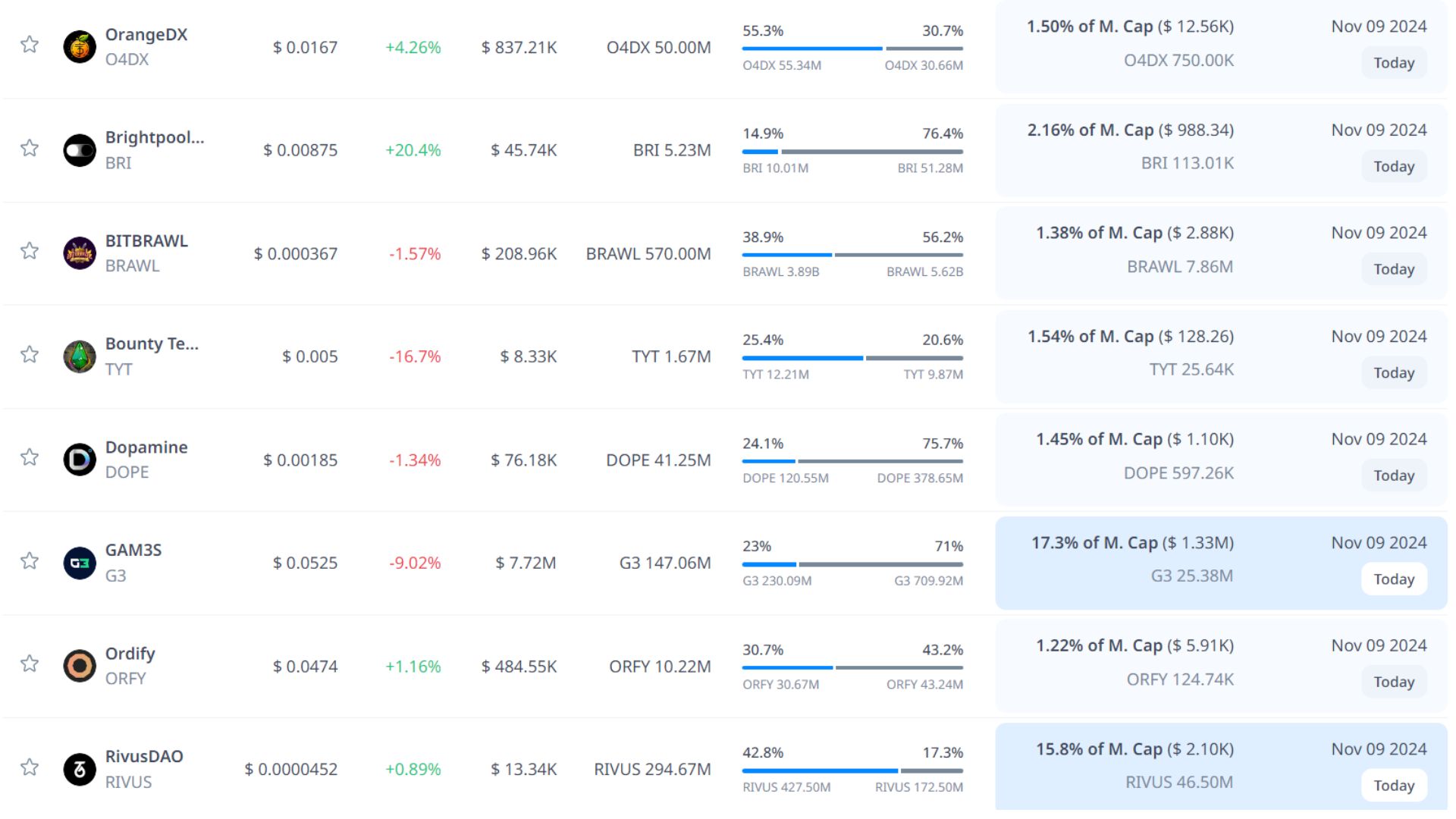Click the Ordify ORFY logo
Viewport: 1456px width, 819px height.
[80, 666]
